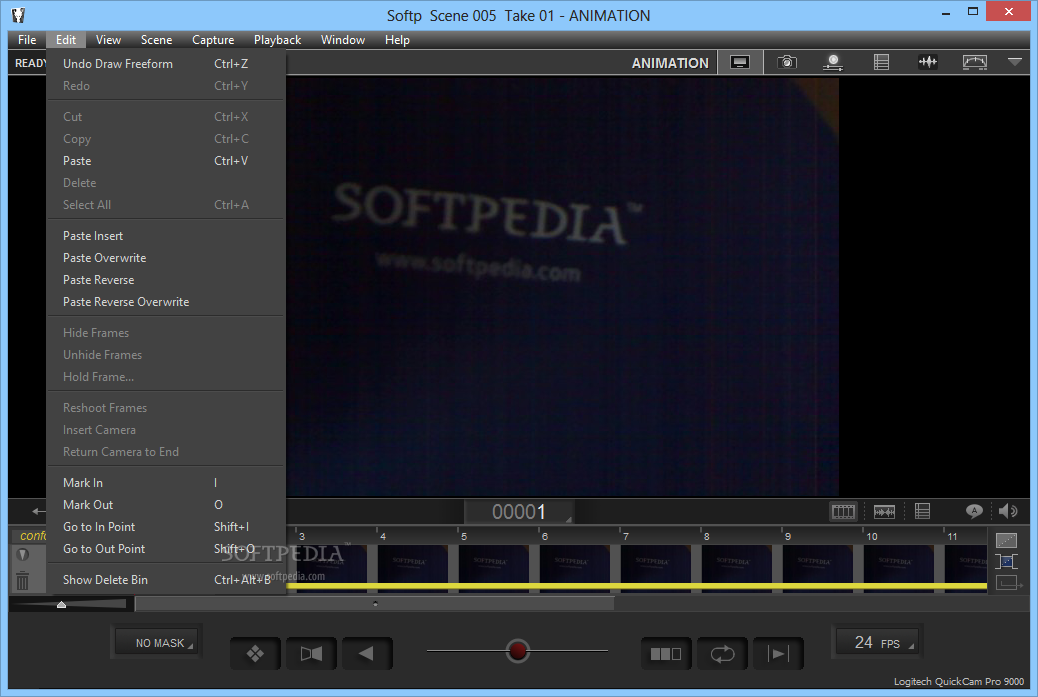This screenshot has height=697, width=1038.
Task: Open the Scene menu
Action: pos(156,40)
